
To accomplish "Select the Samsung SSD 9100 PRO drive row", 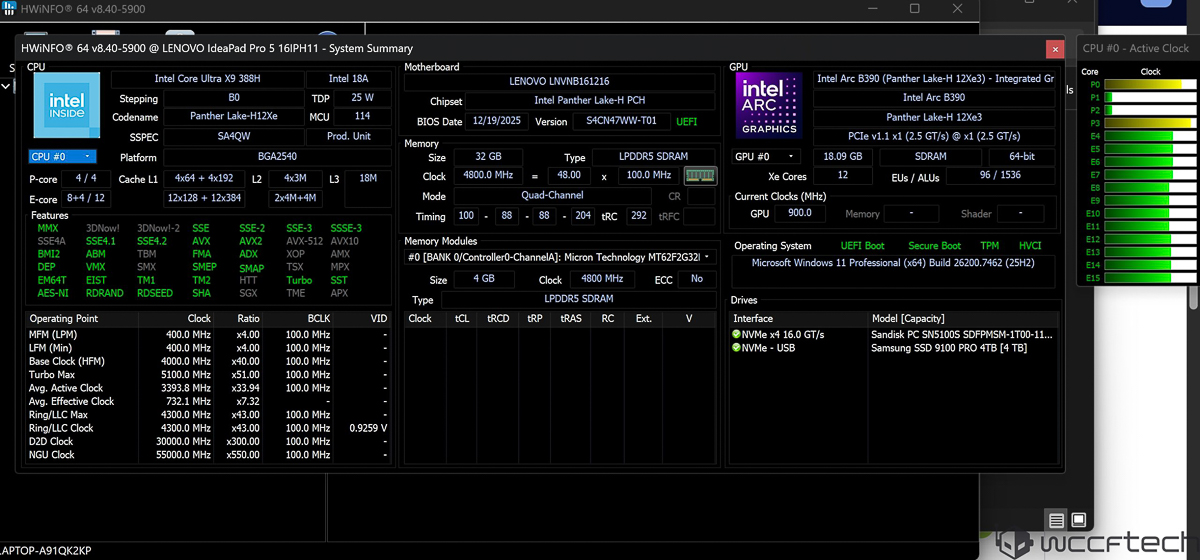I will (948, 348).
